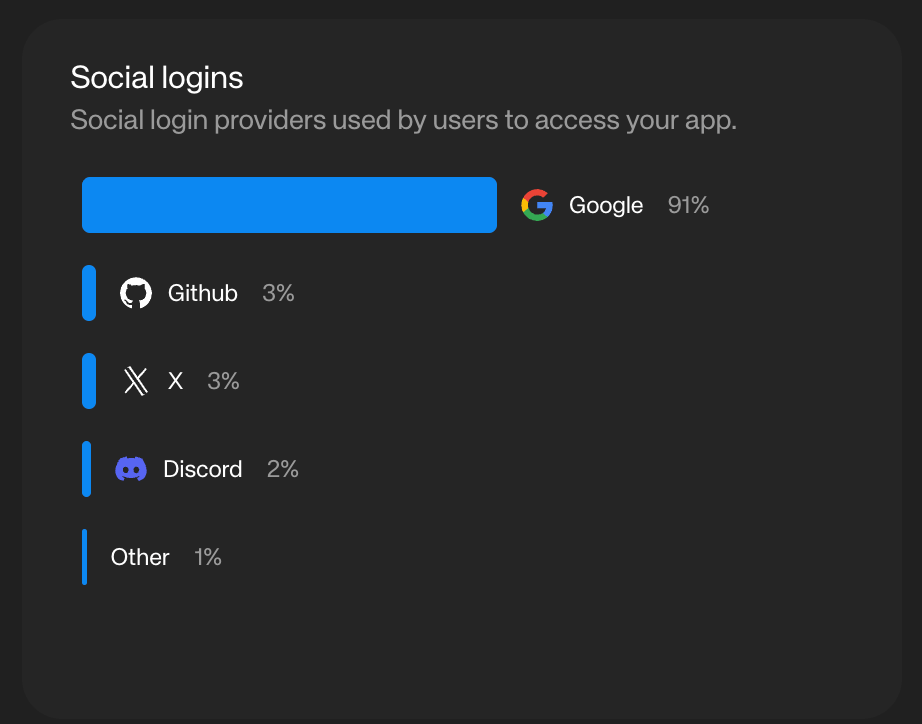Click the X provider name text

(176, 381)
